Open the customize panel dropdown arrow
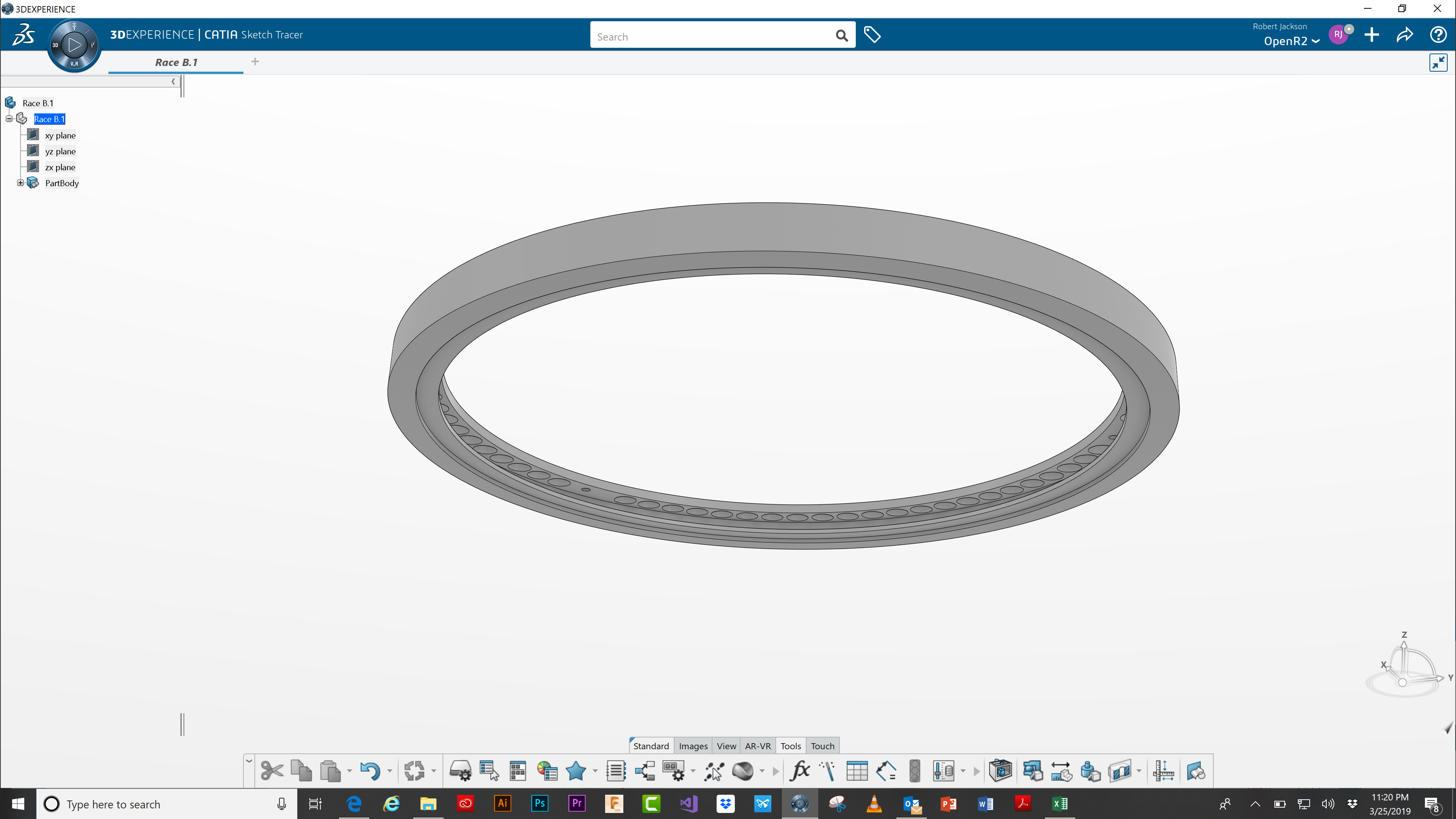 coord(693,771)
